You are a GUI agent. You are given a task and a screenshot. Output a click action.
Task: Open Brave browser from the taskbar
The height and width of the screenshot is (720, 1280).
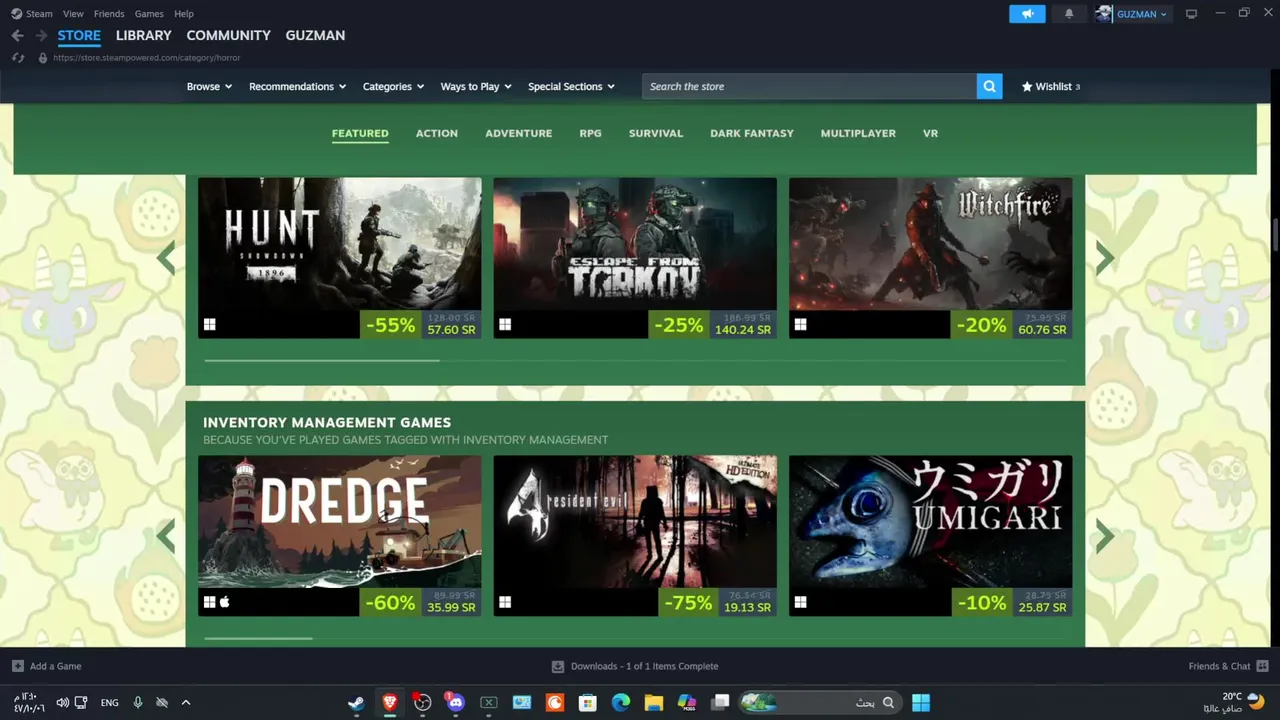[x=390, y=702]
